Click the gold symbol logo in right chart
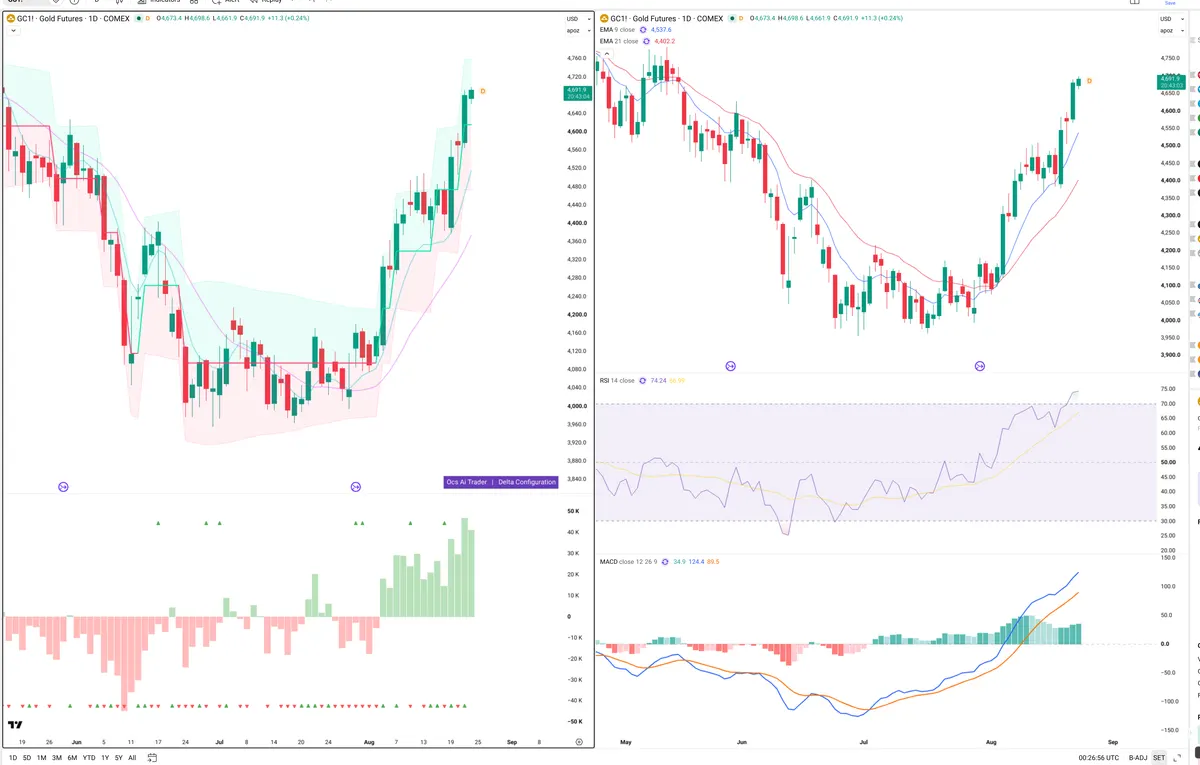Viewport: 1200px width, 765px height. coord(605,19)
